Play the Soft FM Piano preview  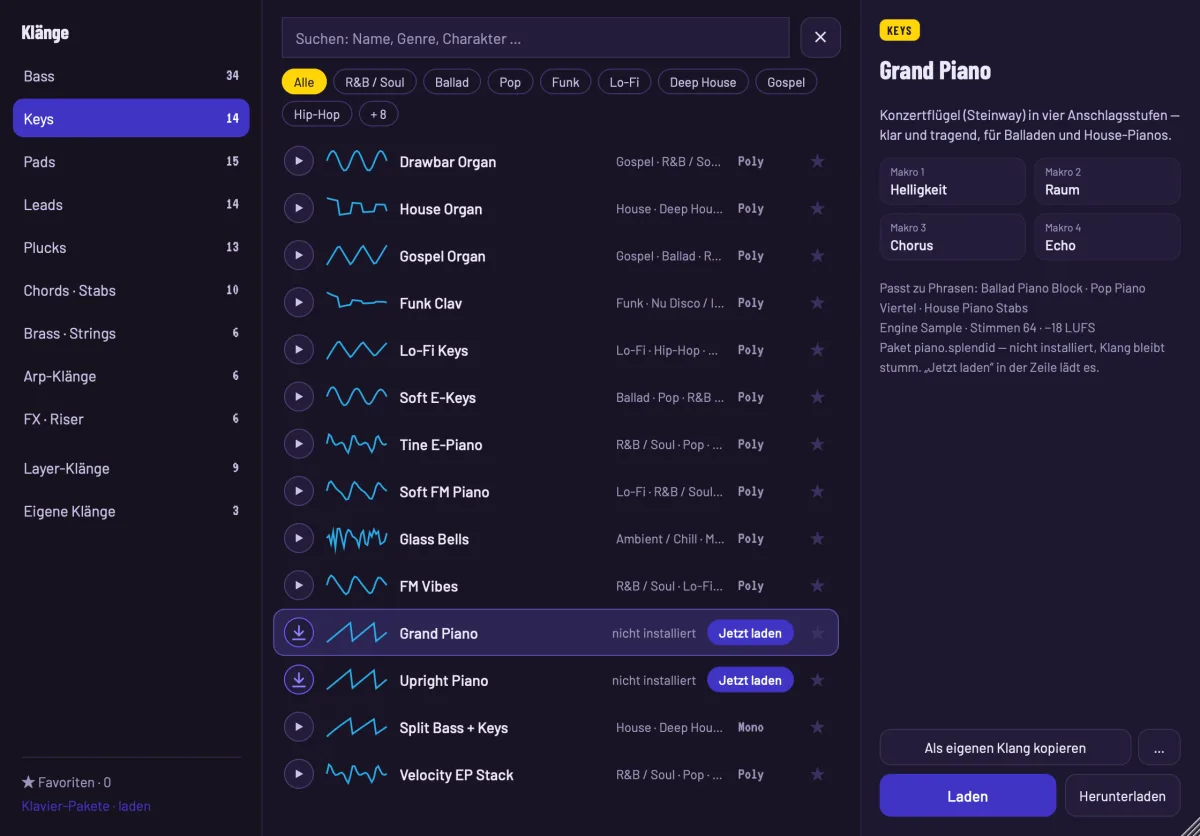(x=299, y=491)
